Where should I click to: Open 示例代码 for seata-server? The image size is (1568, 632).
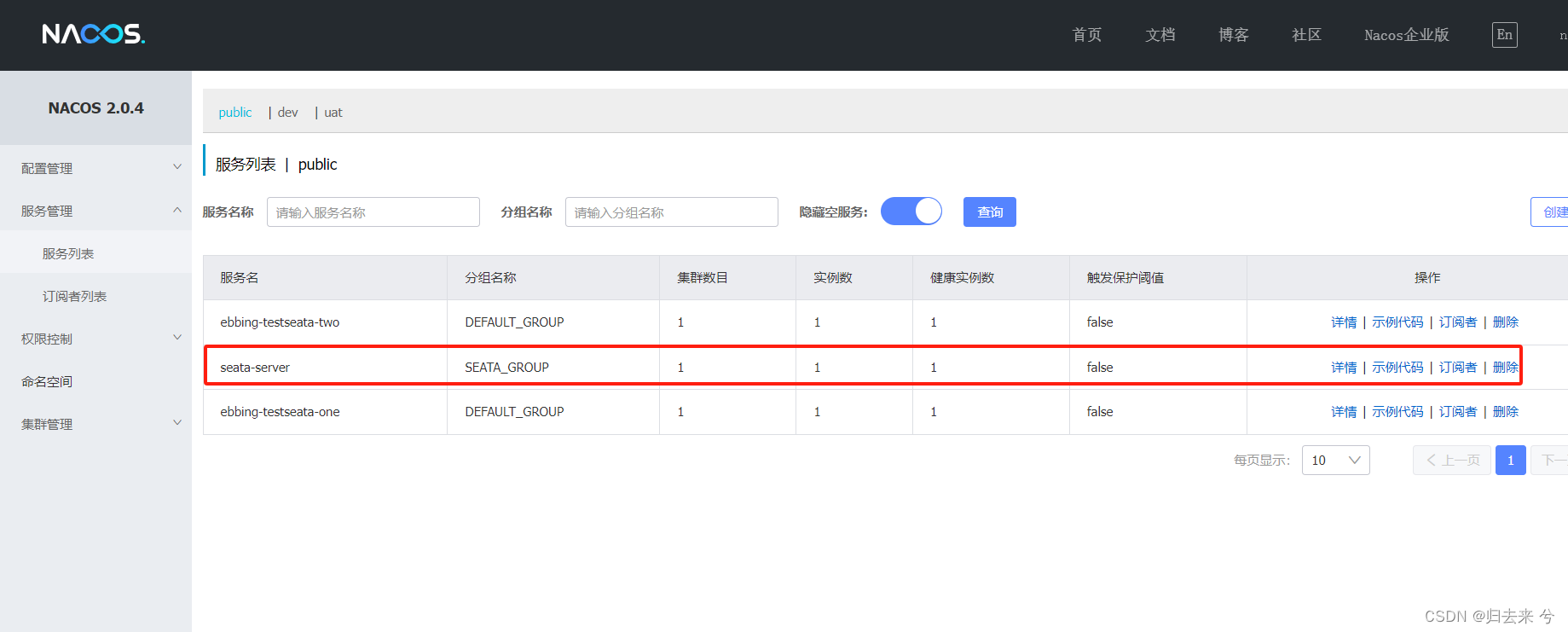(1397, 368)
